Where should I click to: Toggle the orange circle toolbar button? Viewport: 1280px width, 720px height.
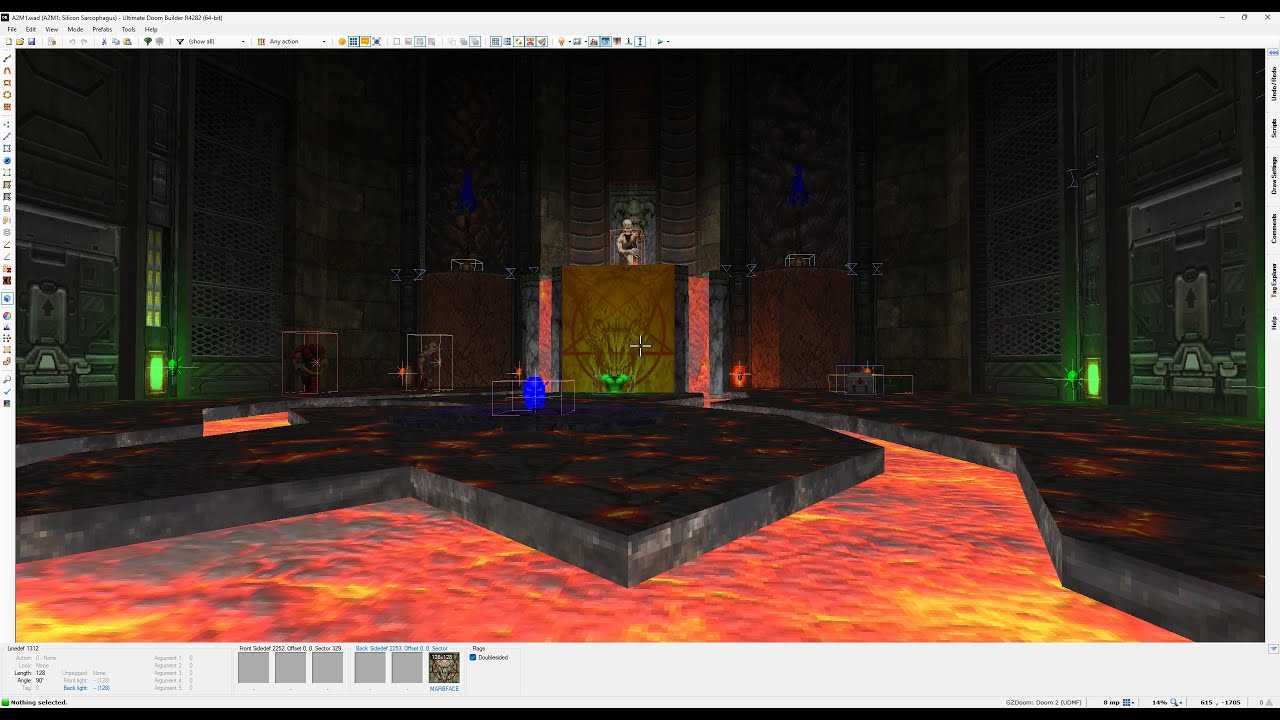pos(342,41)
